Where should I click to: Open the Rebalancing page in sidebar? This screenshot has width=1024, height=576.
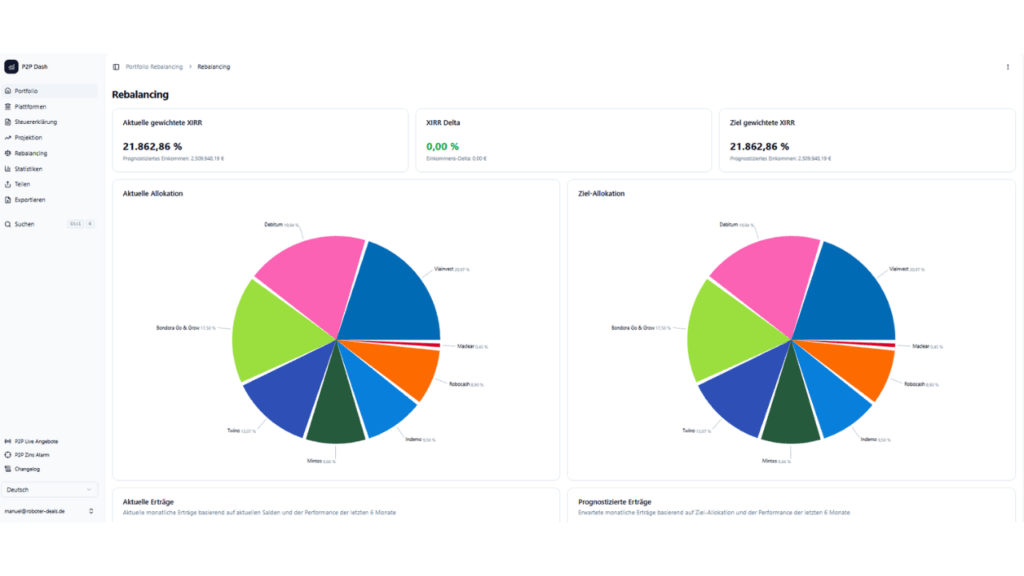(x=30, y=153)
